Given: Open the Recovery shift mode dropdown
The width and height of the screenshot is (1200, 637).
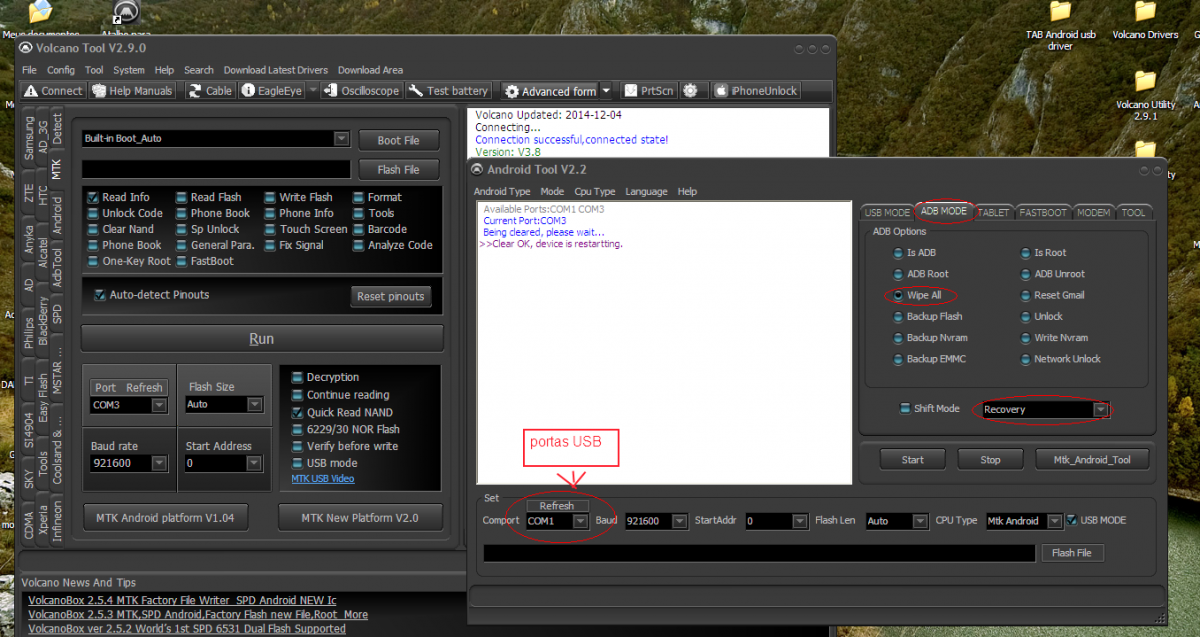Looking at the screenshot, I should pos(1100,409).
